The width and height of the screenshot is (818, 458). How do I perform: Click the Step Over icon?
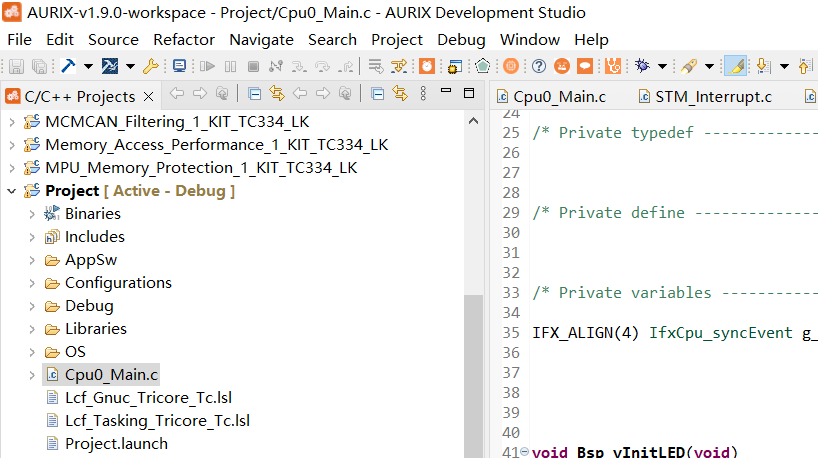322,66
